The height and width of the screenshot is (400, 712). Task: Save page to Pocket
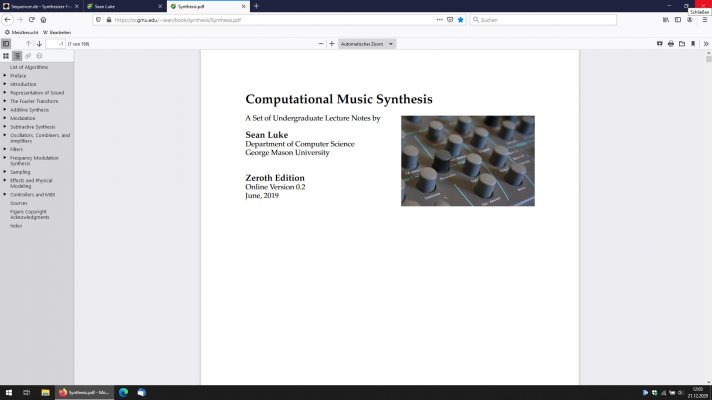[450, 20]
